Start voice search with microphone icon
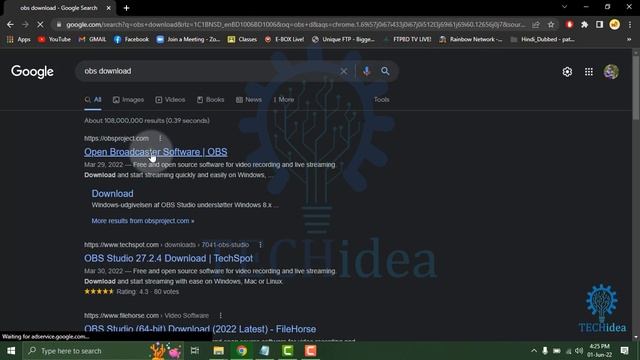 367,71
